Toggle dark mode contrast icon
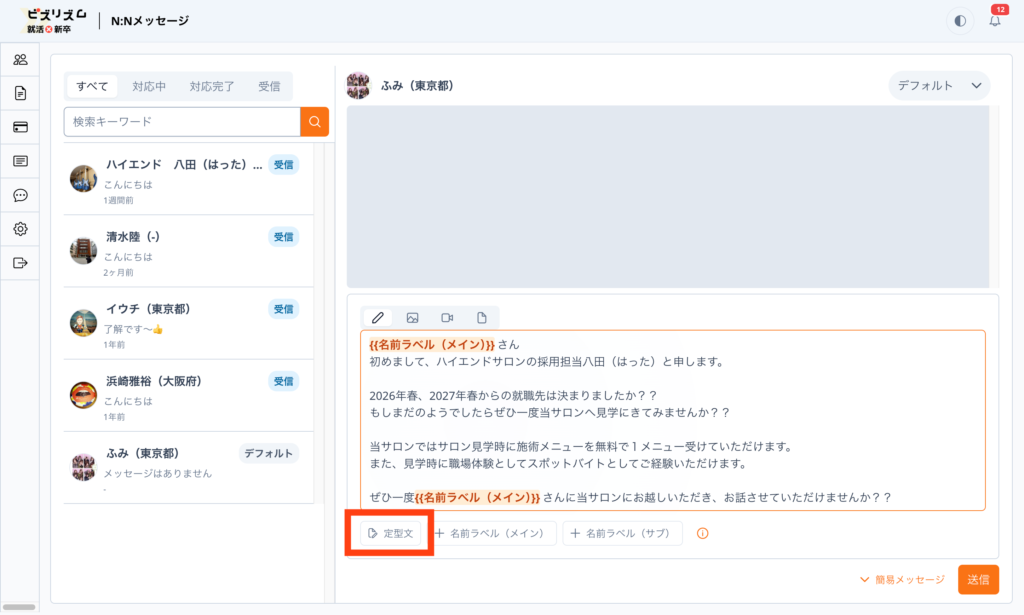 tap(960, 21)
